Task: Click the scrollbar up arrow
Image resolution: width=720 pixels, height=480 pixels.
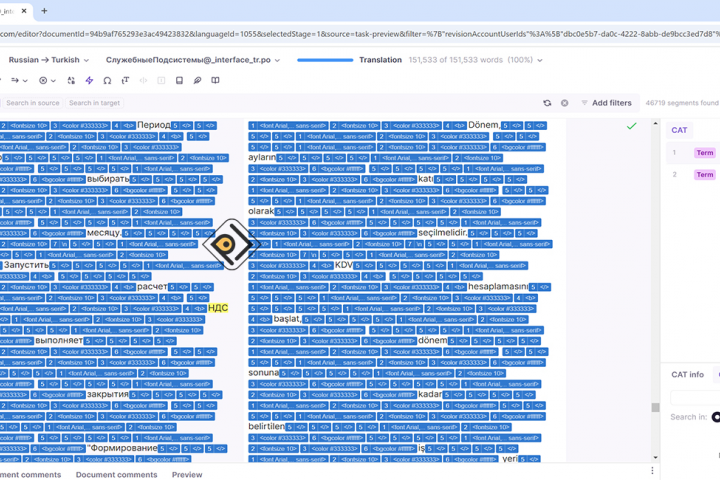Action: (655, 124)
